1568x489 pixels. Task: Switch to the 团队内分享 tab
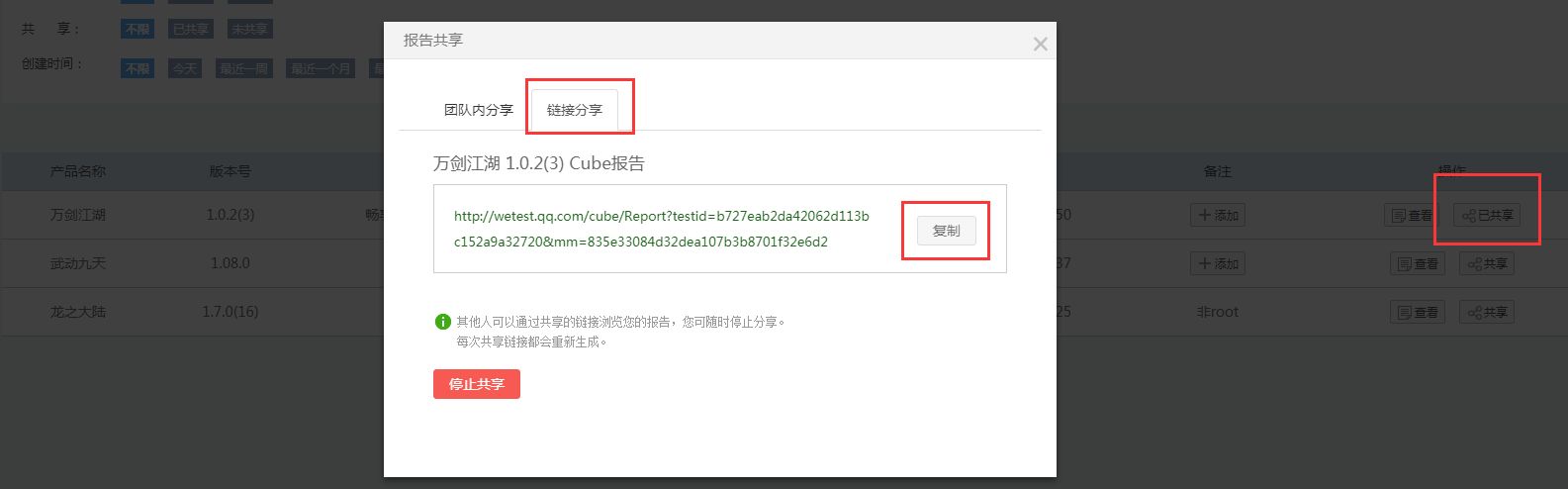click(x=478, y=110)
